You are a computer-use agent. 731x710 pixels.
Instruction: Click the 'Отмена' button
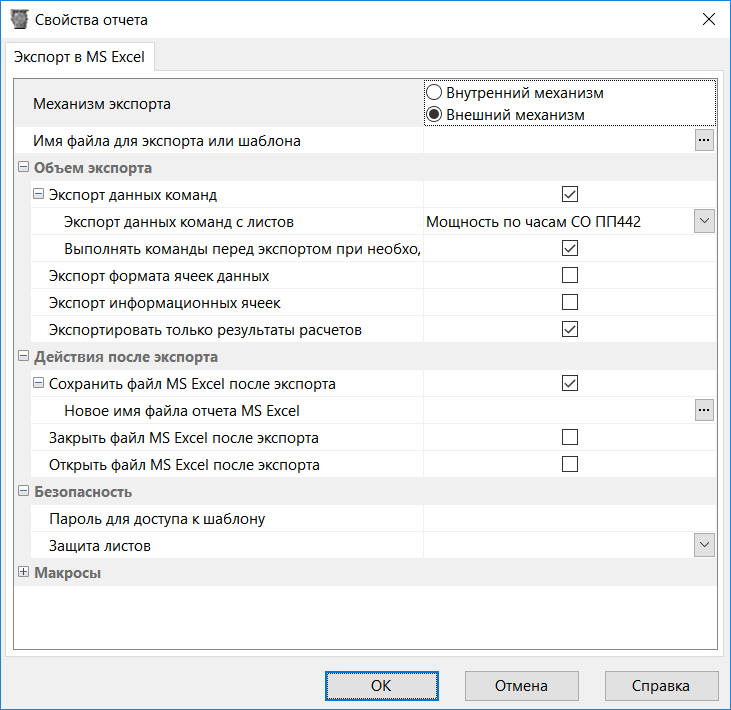click(x=521, y=686)
